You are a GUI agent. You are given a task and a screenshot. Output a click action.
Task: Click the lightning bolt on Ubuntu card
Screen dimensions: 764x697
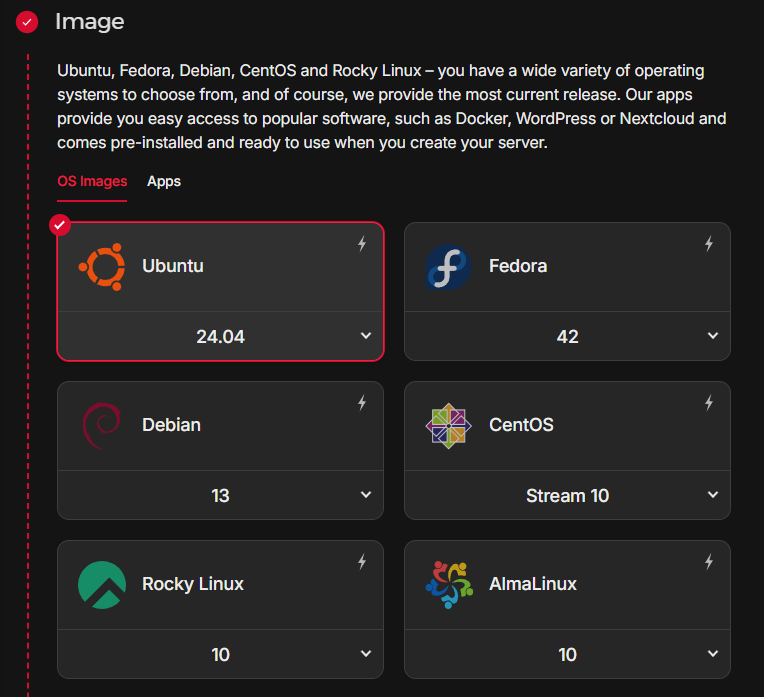(x=362, y=244)
